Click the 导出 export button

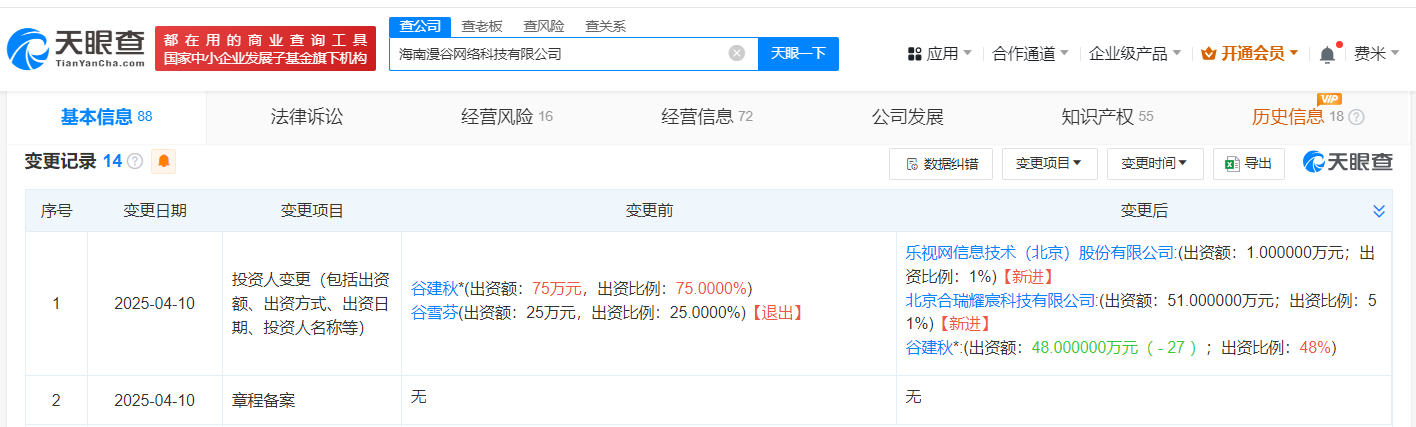click(x=1249, y=164)
